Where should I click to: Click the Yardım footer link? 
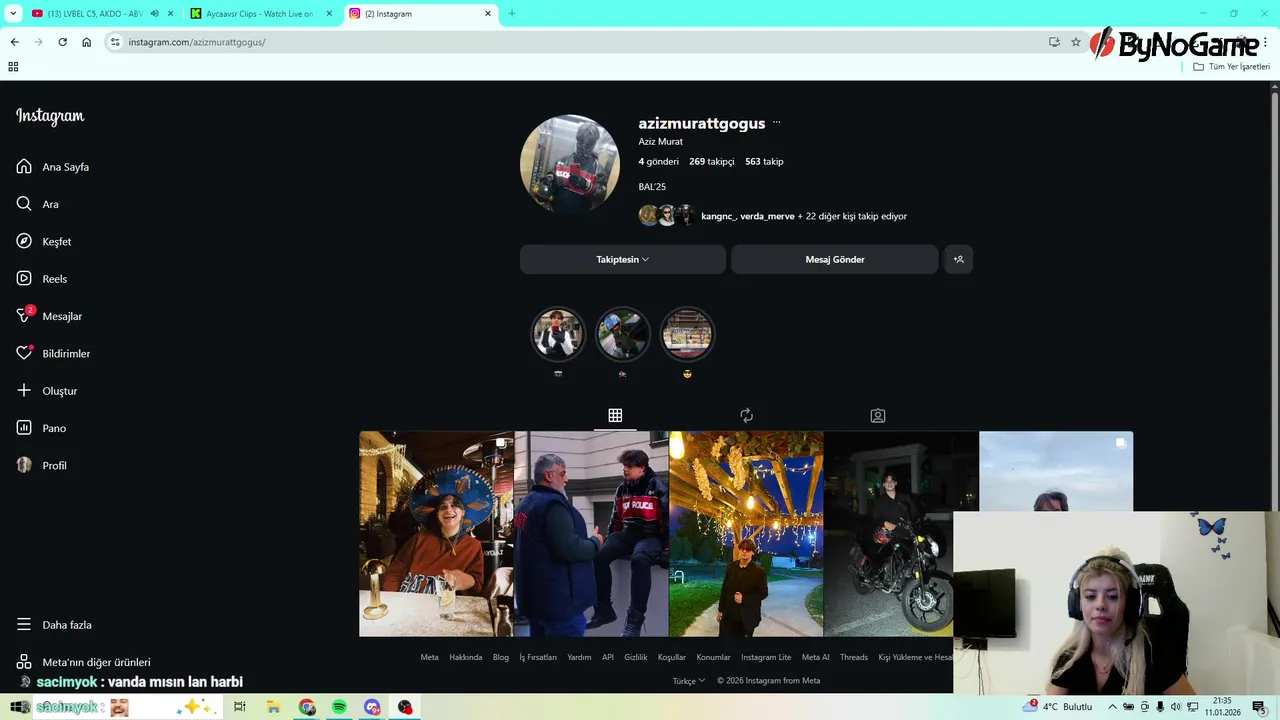click(x=579, y=657)
